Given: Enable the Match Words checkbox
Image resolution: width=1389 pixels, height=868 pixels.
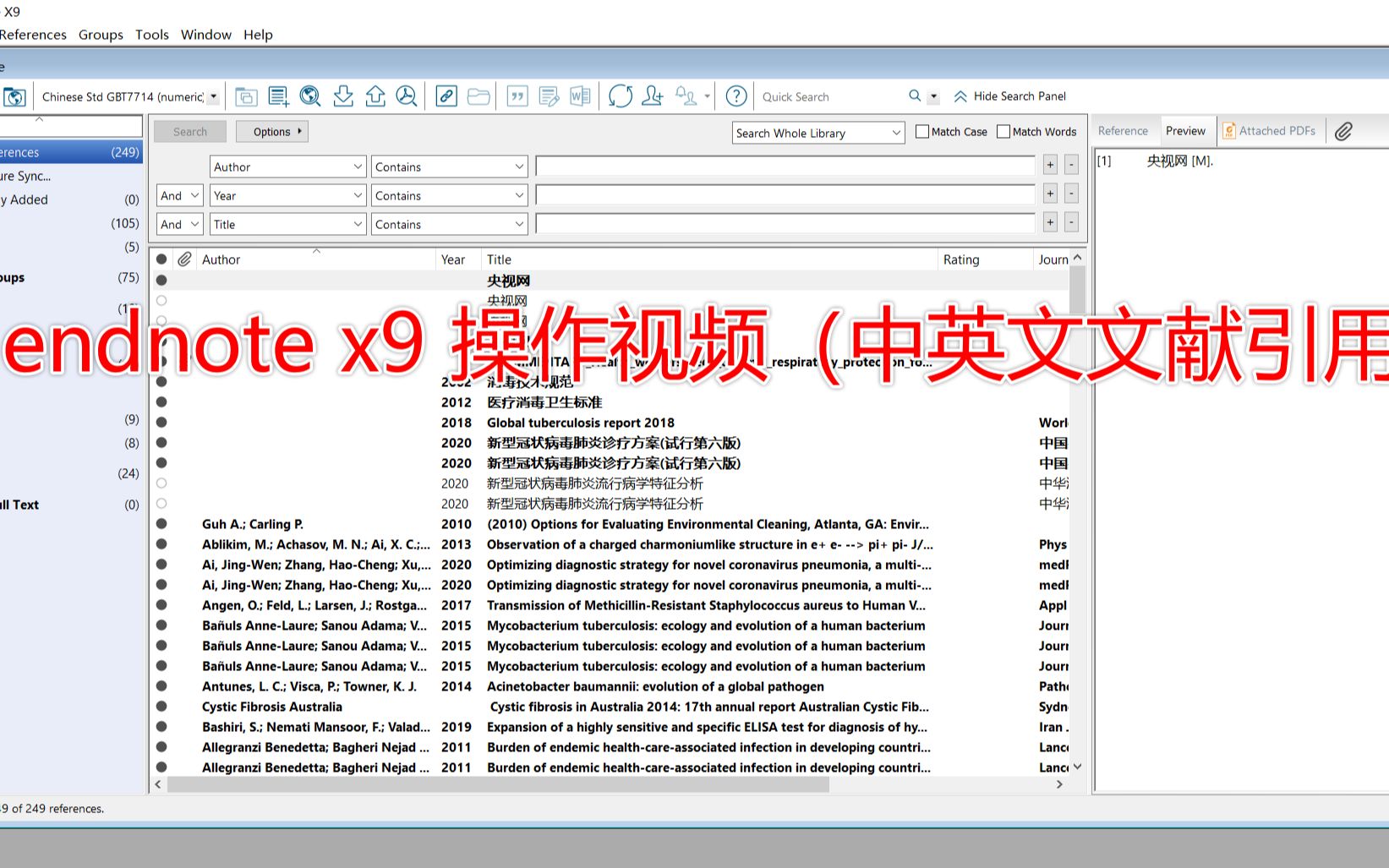Looking at the screenshot, I should click(1003, 131).
